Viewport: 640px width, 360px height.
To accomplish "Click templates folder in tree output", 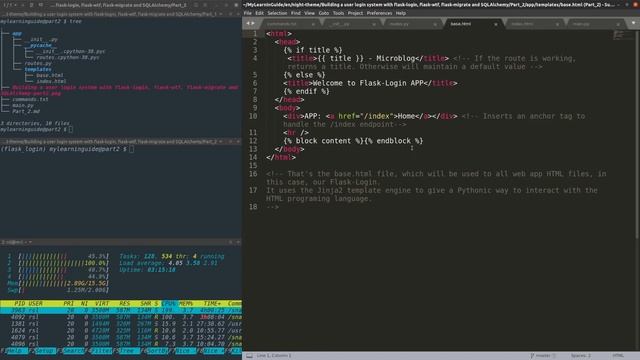I will point(38,69).
